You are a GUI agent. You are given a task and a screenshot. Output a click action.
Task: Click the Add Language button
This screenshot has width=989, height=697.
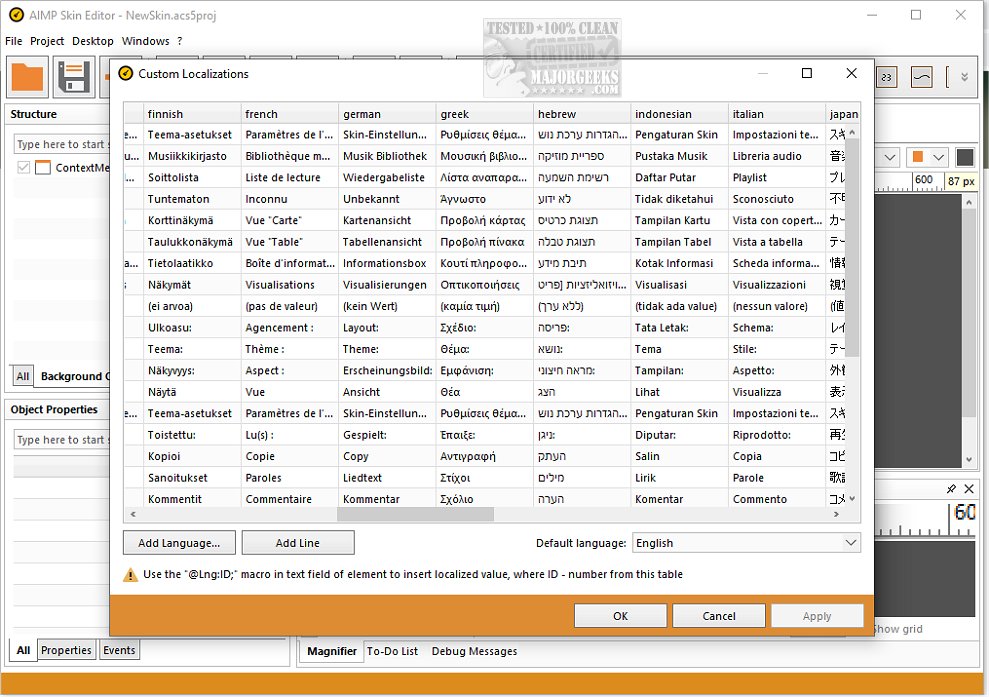point(179,543)
